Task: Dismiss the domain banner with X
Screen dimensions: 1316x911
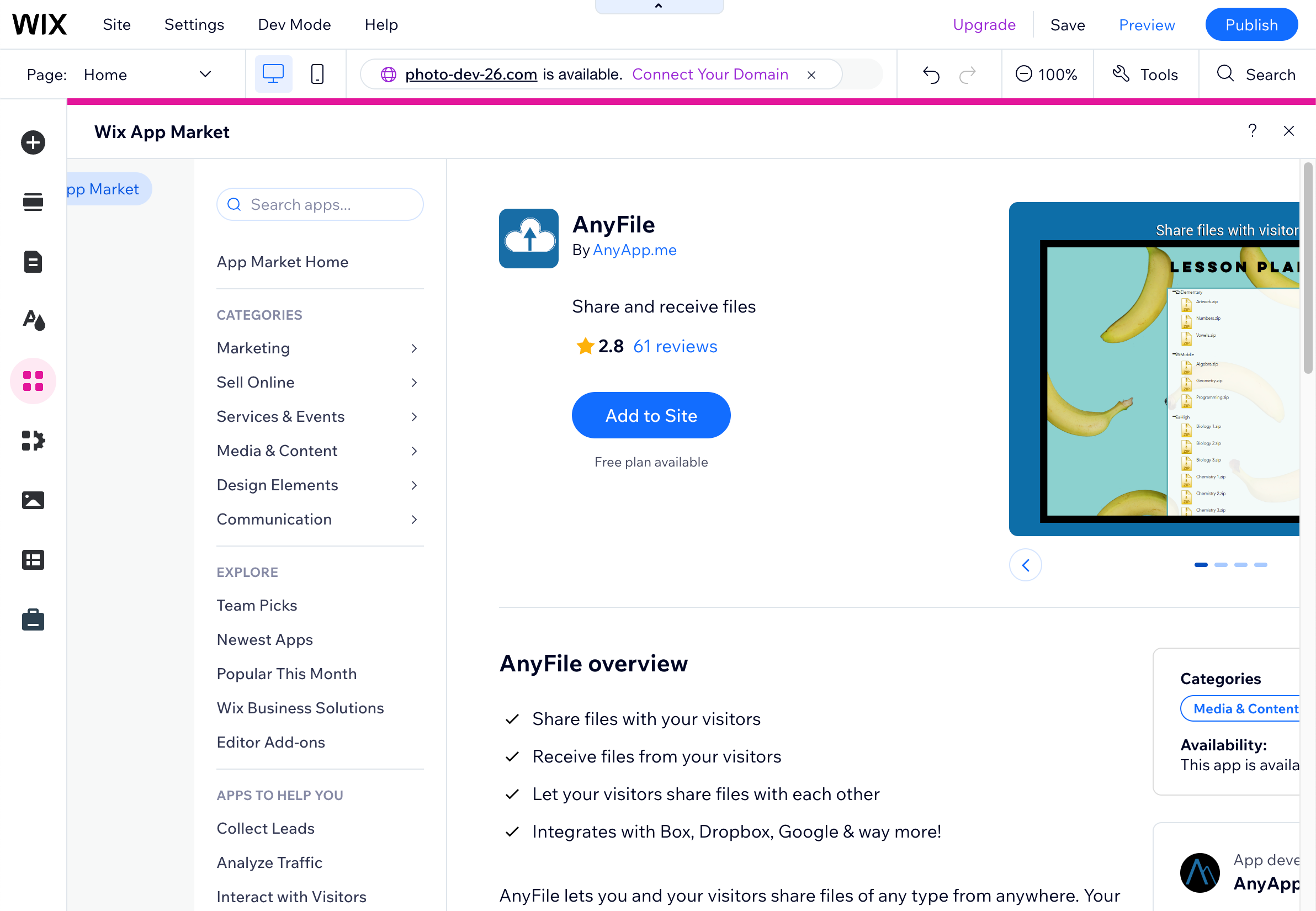Action: [811, 75]
